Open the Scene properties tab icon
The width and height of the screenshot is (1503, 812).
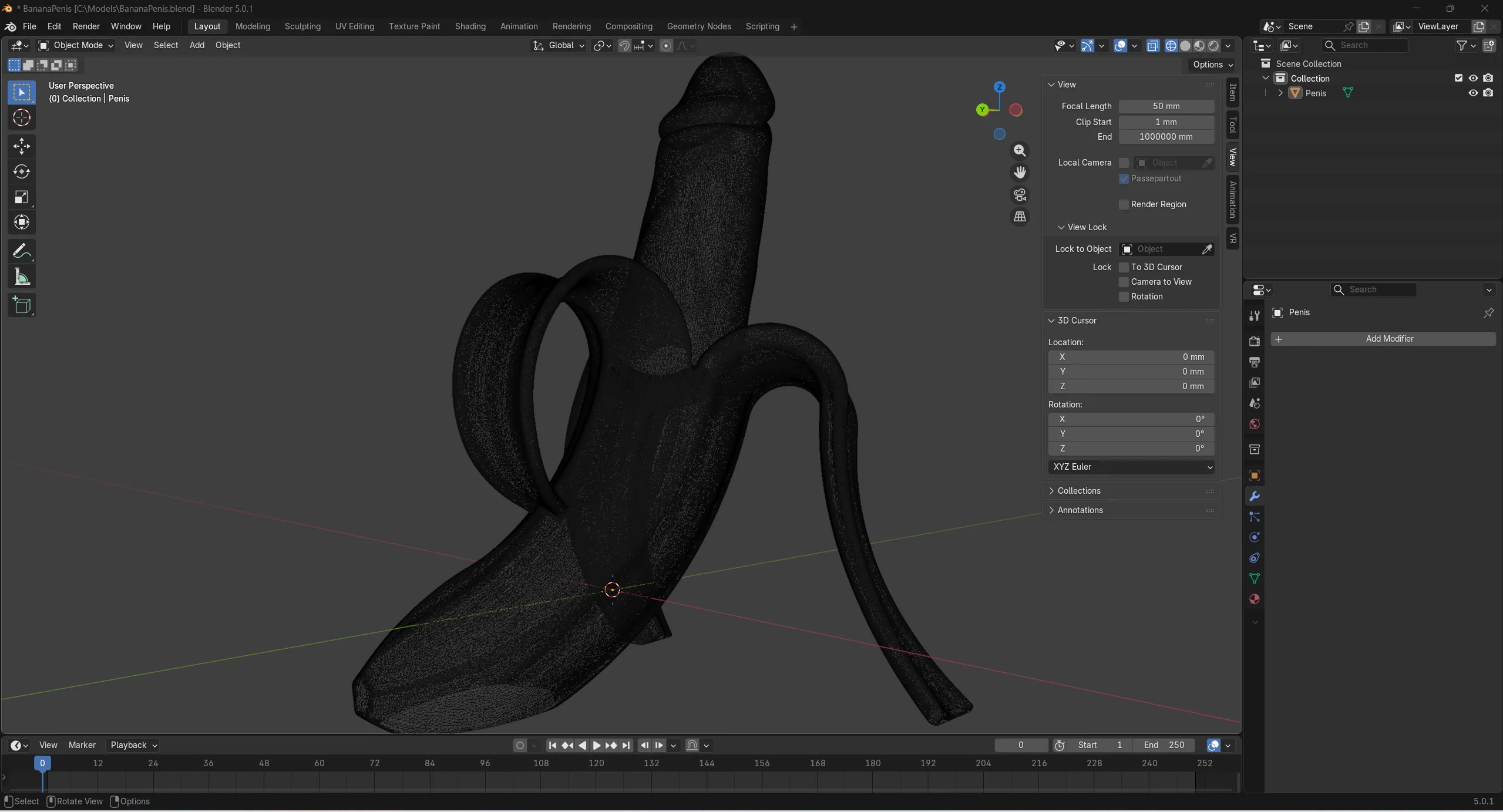pyautogui.click(x=1255, y=403)
